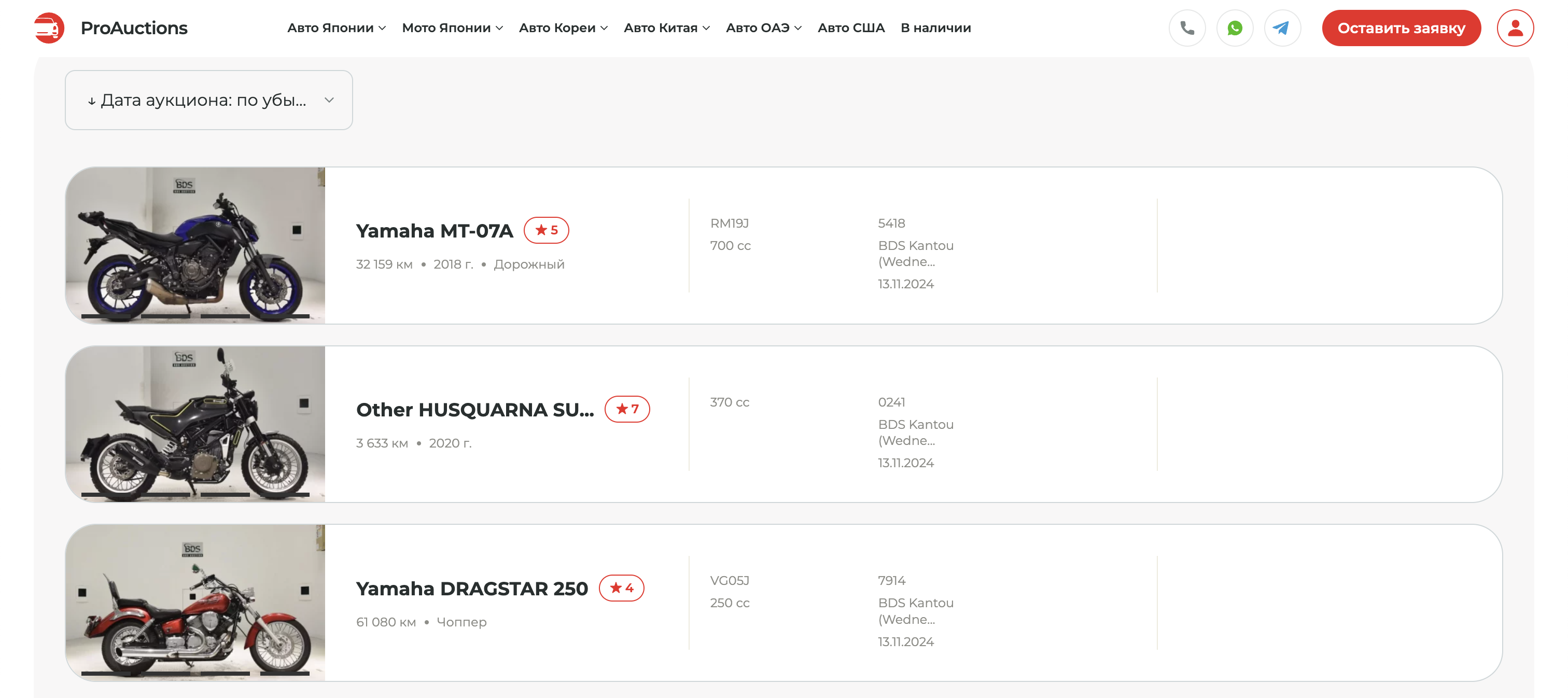1568x698 pixels.
Task: Expand the Авто Японии menu
Action: point(337,28)
